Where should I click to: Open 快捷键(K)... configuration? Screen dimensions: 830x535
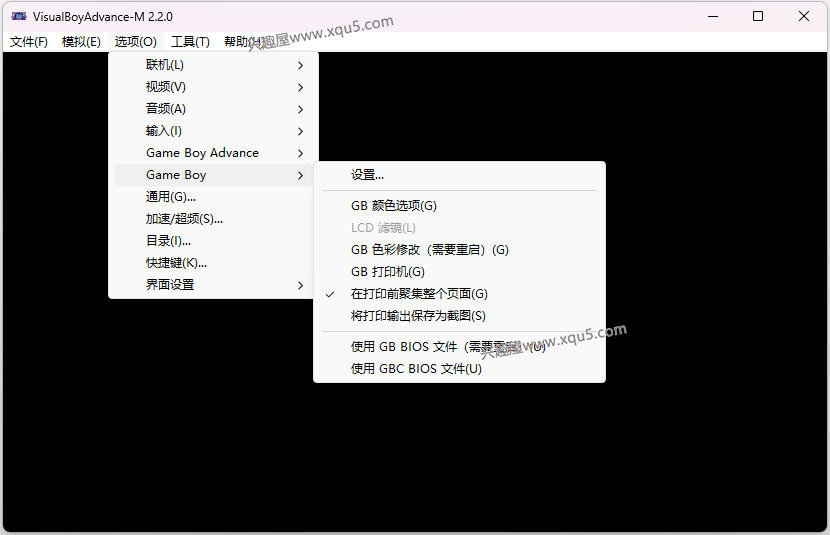[x=213, y=263]
